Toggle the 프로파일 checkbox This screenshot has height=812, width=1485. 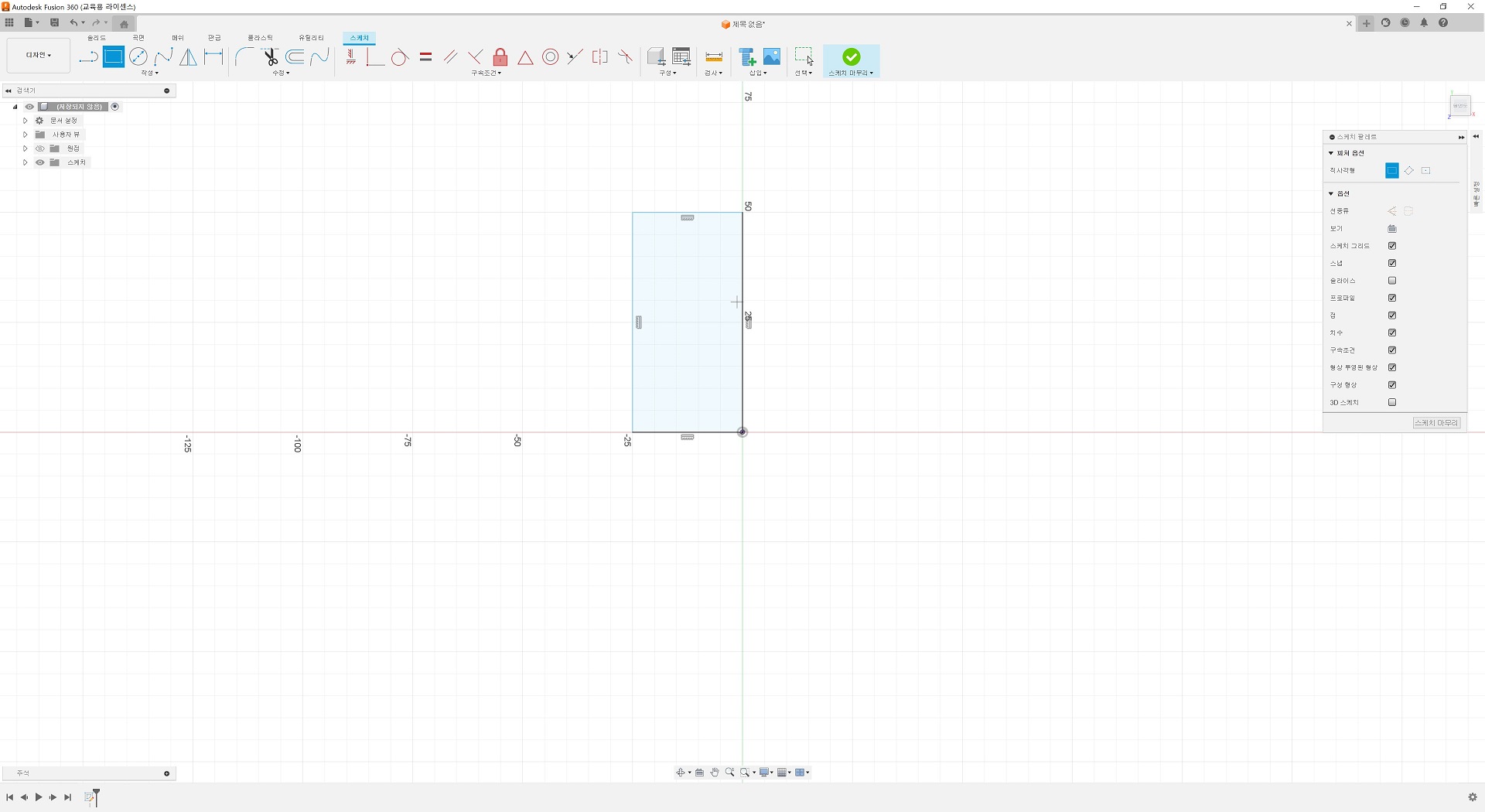pos(1392,298)
